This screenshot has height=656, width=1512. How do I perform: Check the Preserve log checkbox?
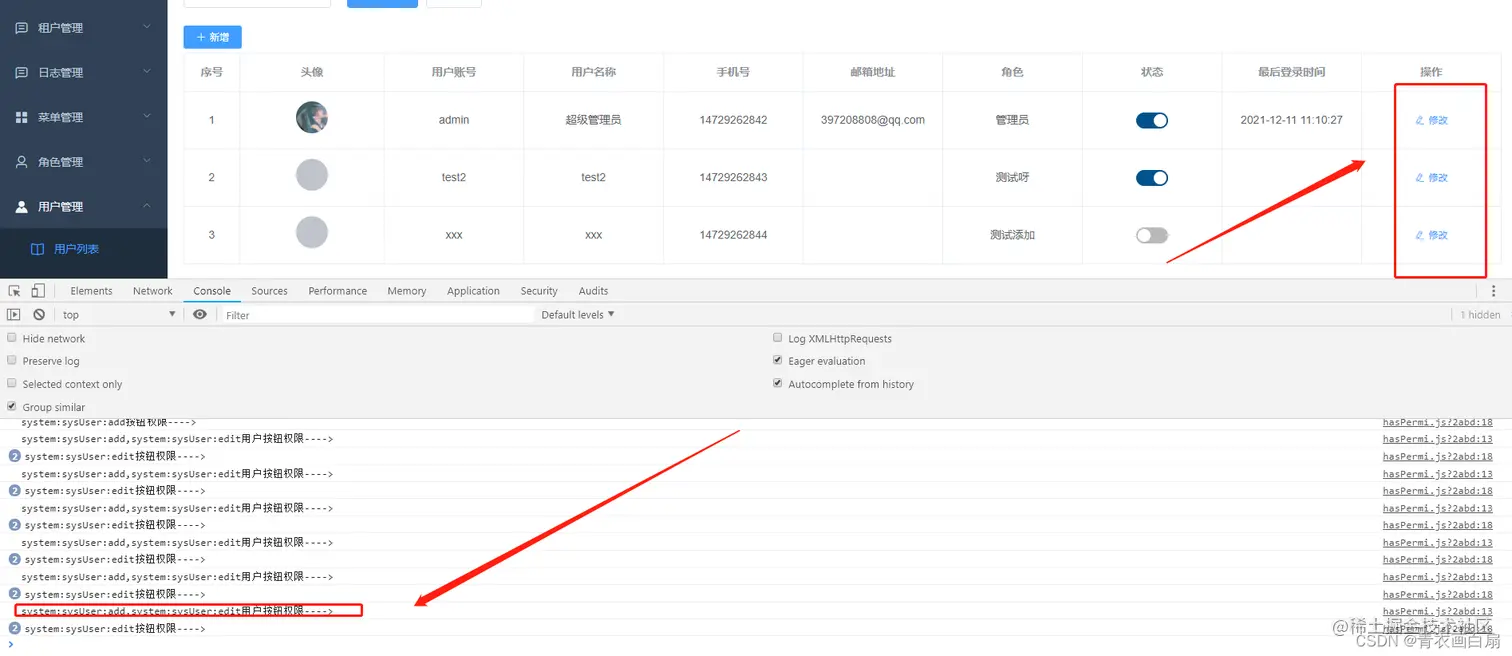12,360
